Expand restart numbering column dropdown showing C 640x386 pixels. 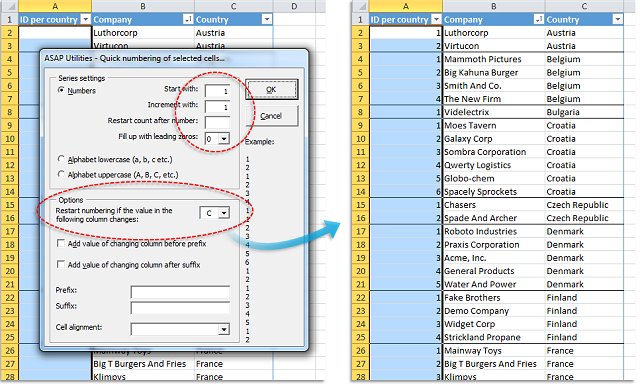[224, 213]
